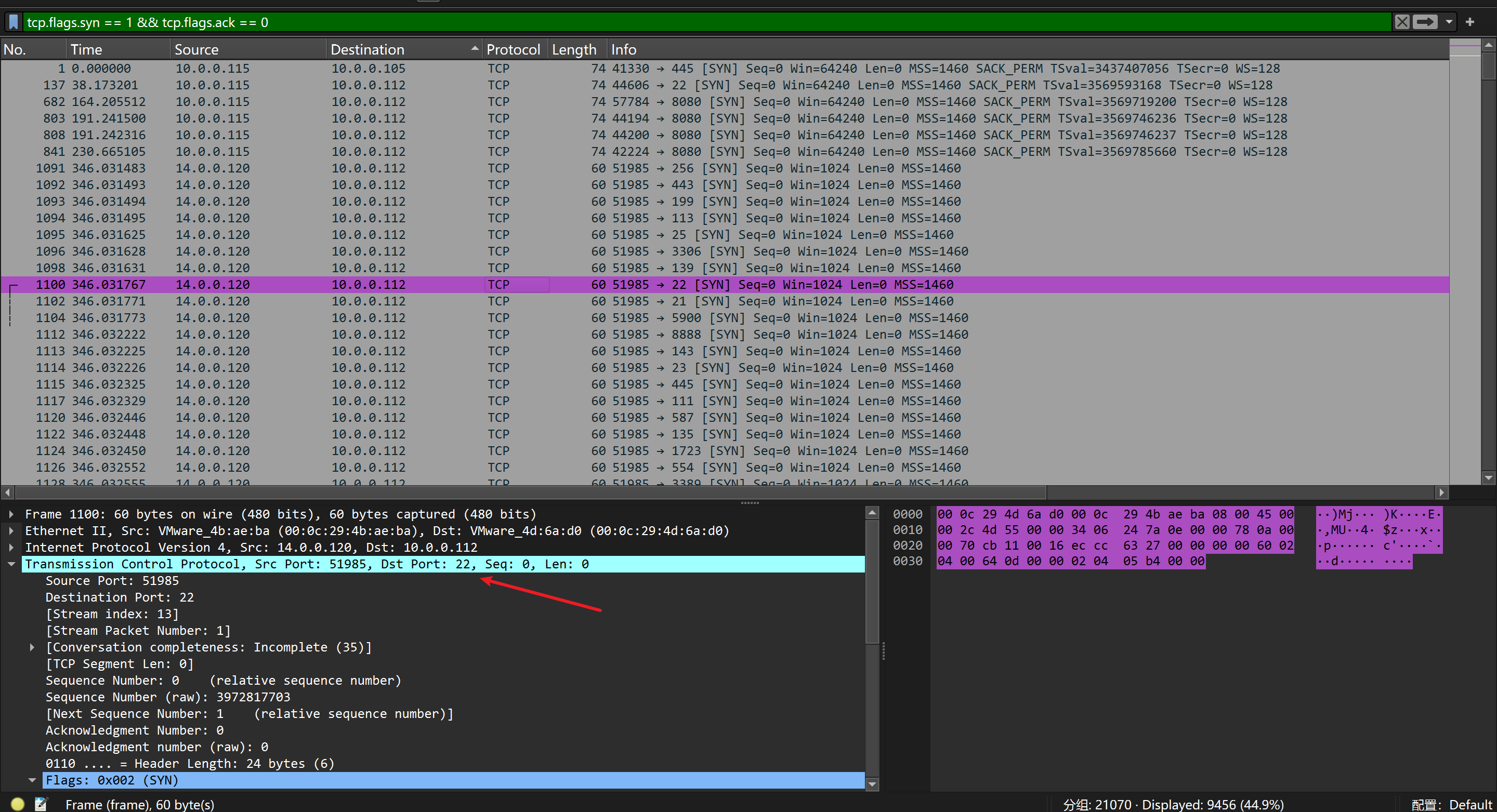Open capture file properties icon in status bar
The width and height of the screenshot is (1497, 812).
point(41,804)
